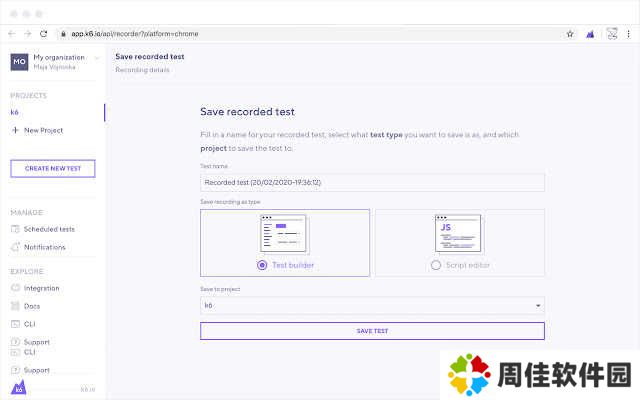Click the Scheduled tests calendar icon
This screenshot has width=640, height=400.
pos(15,229)
